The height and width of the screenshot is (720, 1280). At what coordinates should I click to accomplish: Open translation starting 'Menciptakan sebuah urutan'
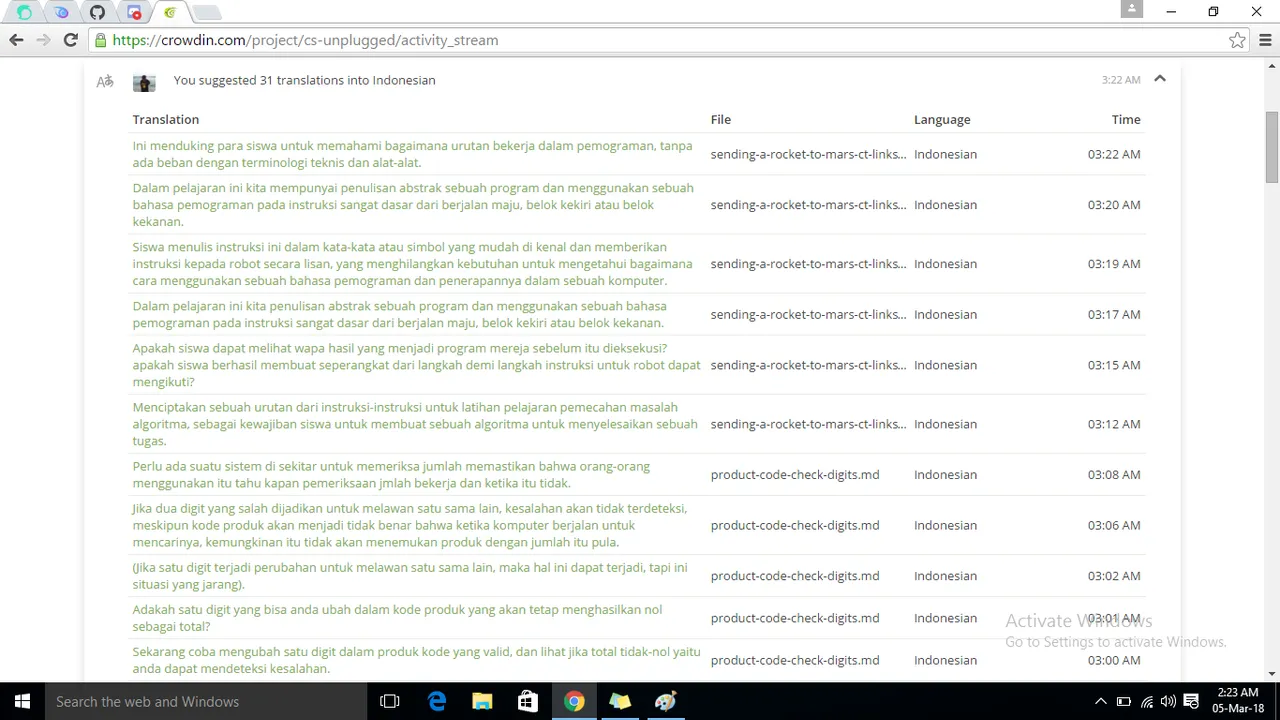(415, 424)
